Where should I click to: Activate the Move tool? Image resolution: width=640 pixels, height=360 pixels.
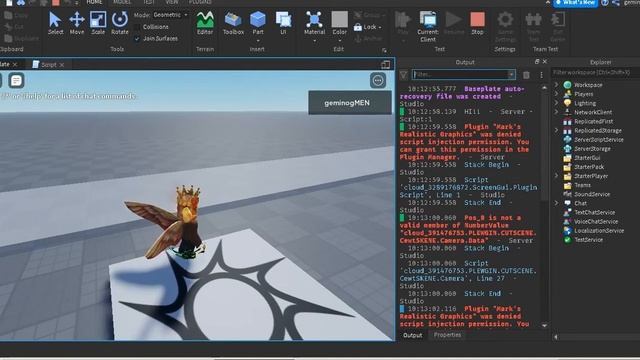click(76, 23)
